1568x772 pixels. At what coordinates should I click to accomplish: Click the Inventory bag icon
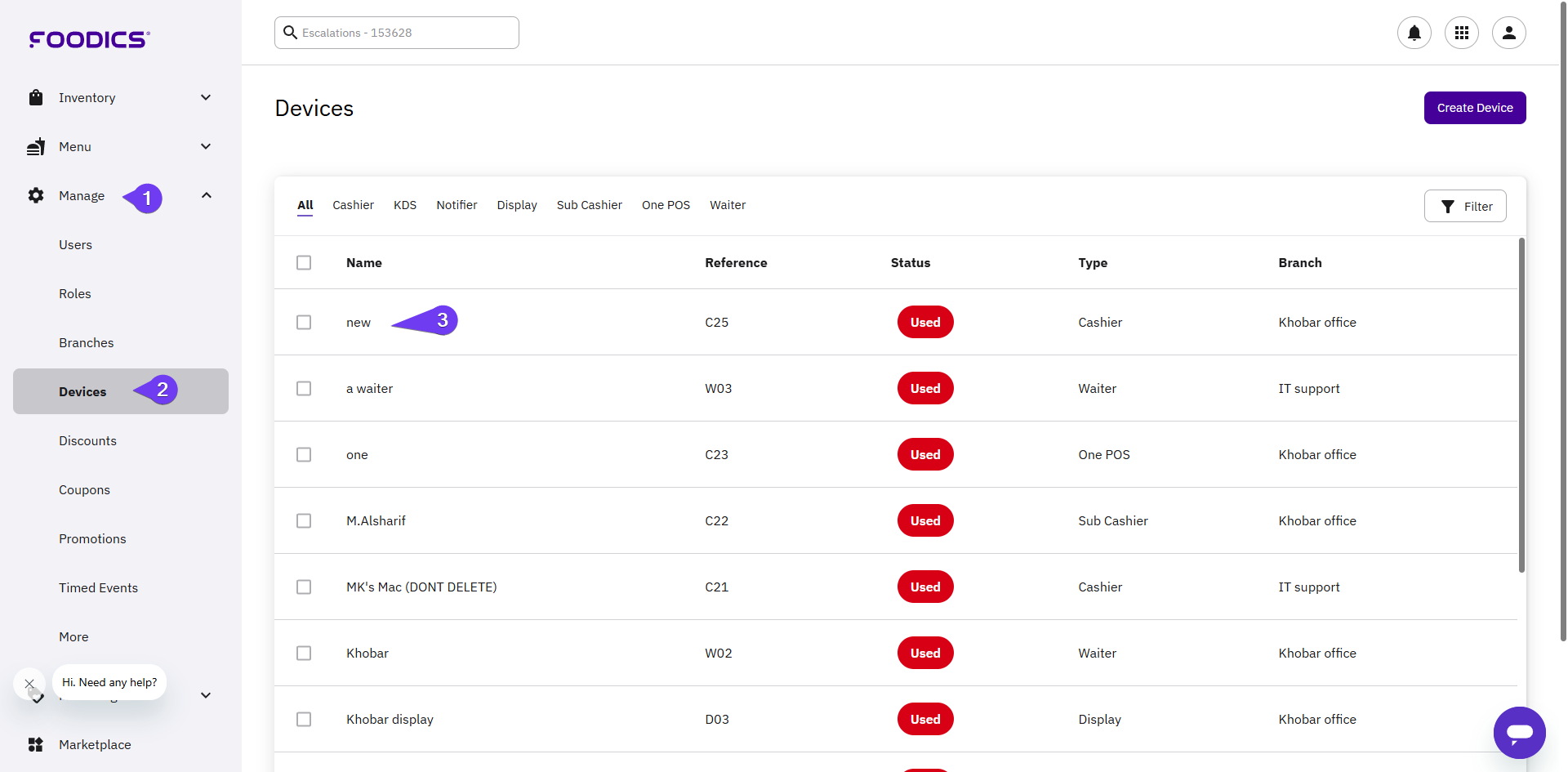pyautogui.click(x=36, y=98)
